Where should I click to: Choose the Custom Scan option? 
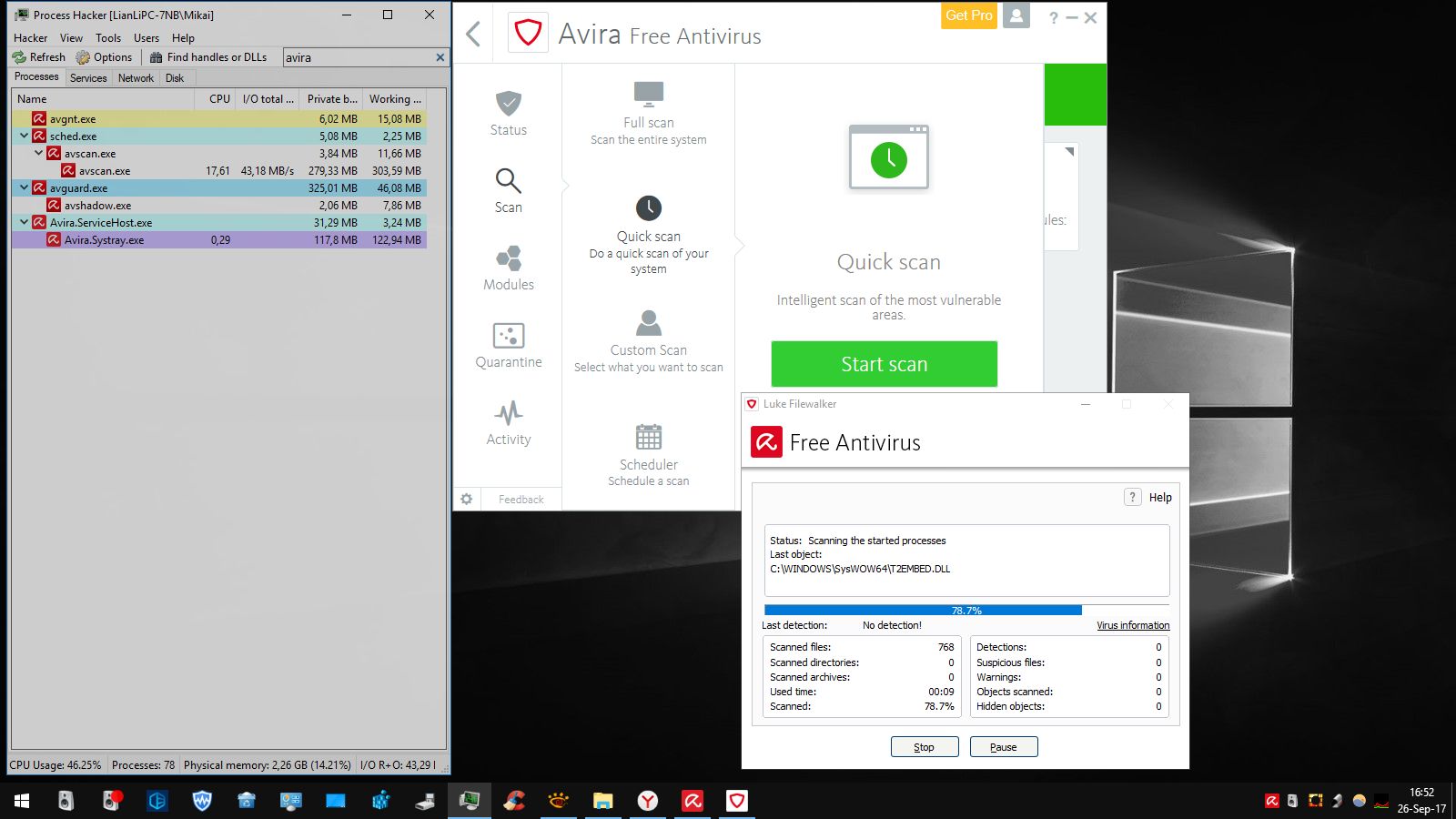(x=649, y=341)
